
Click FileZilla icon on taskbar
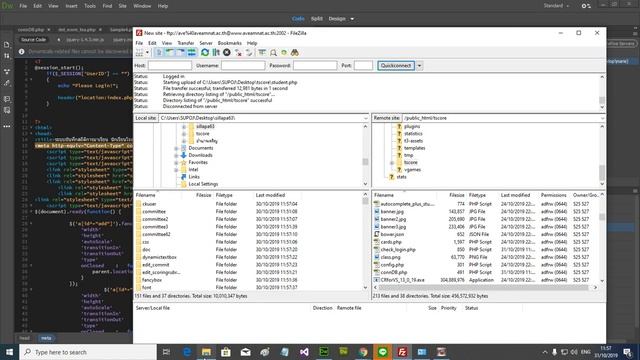(x=402, y=352)
